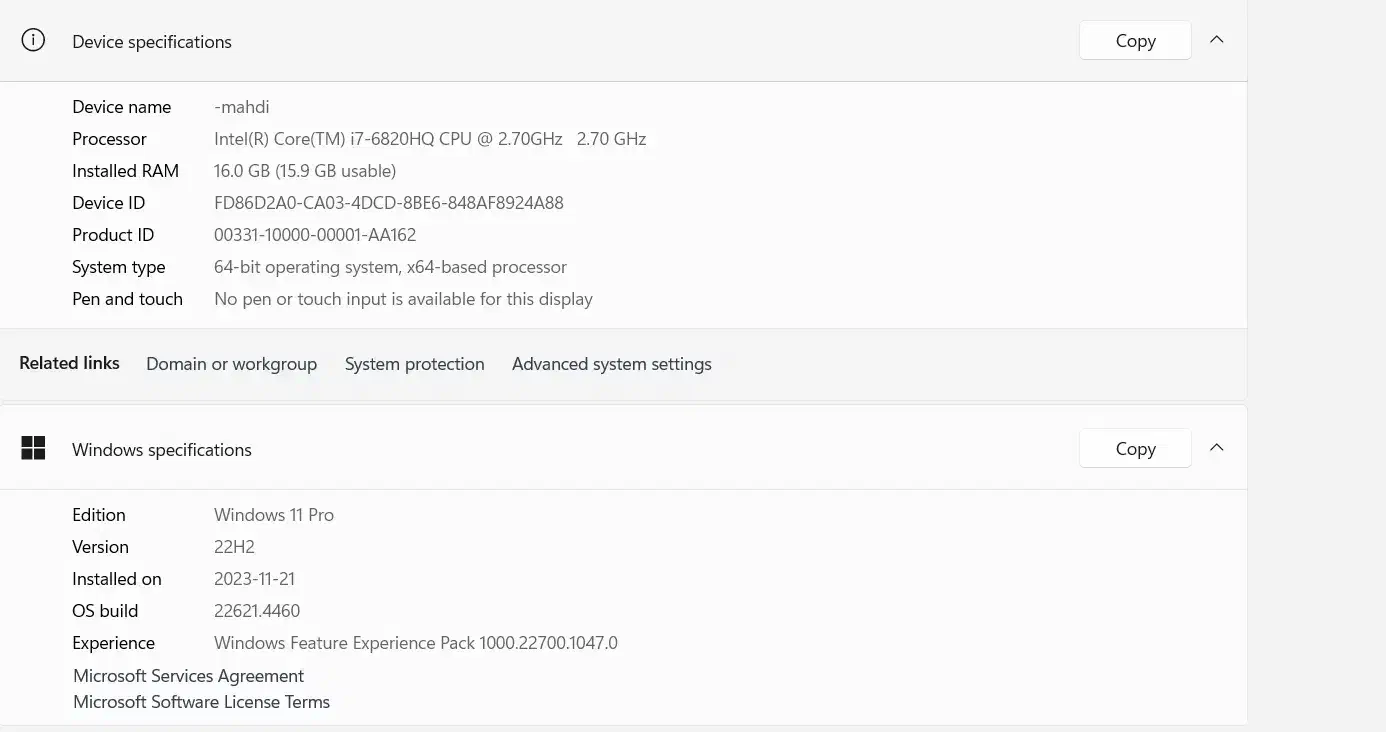This screenshot has height=732, width=1386.
Task: Click the Windows 11 Pro edition text
Action: click(273, 515)
